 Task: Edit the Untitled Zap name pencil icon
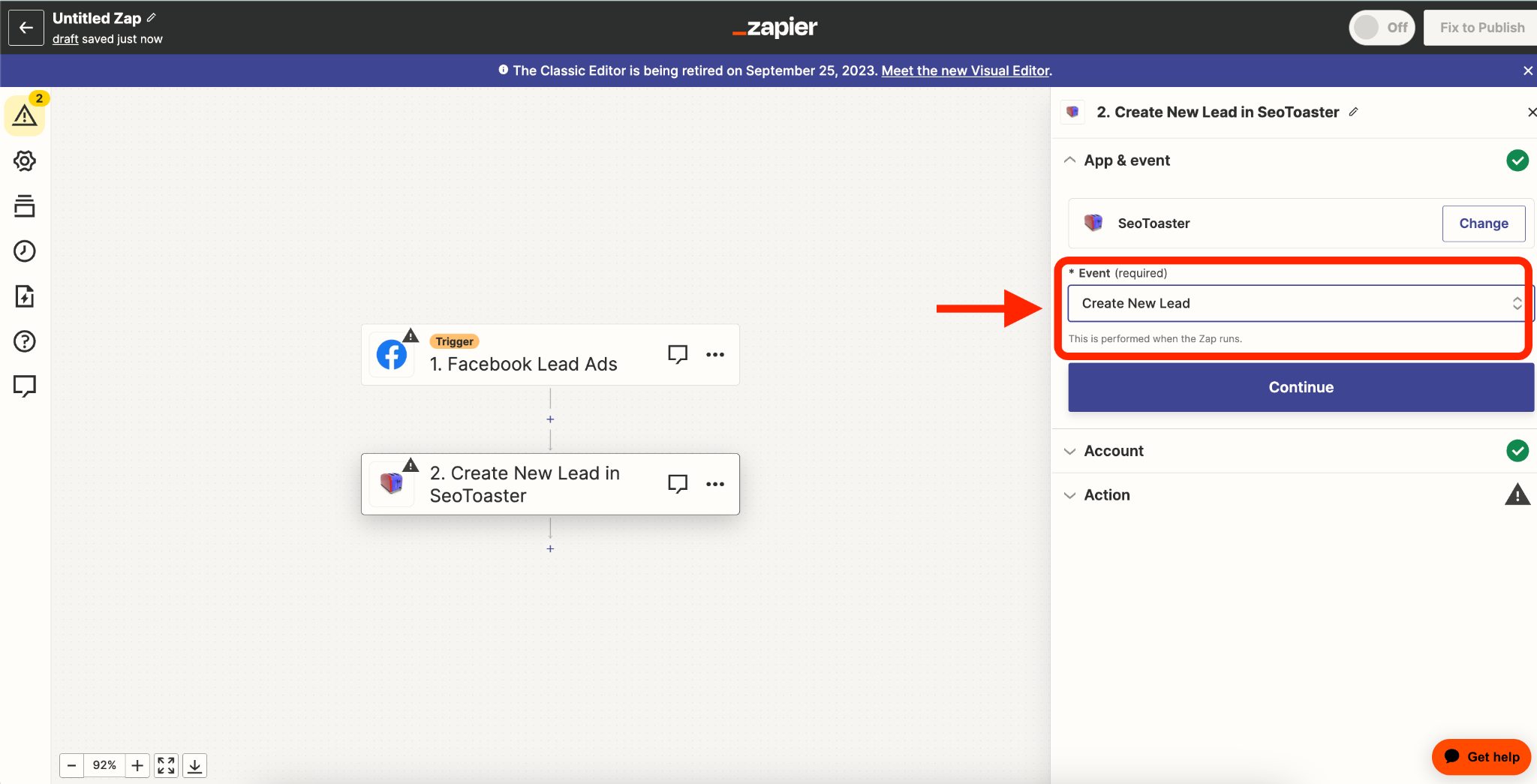pos(152,17)
